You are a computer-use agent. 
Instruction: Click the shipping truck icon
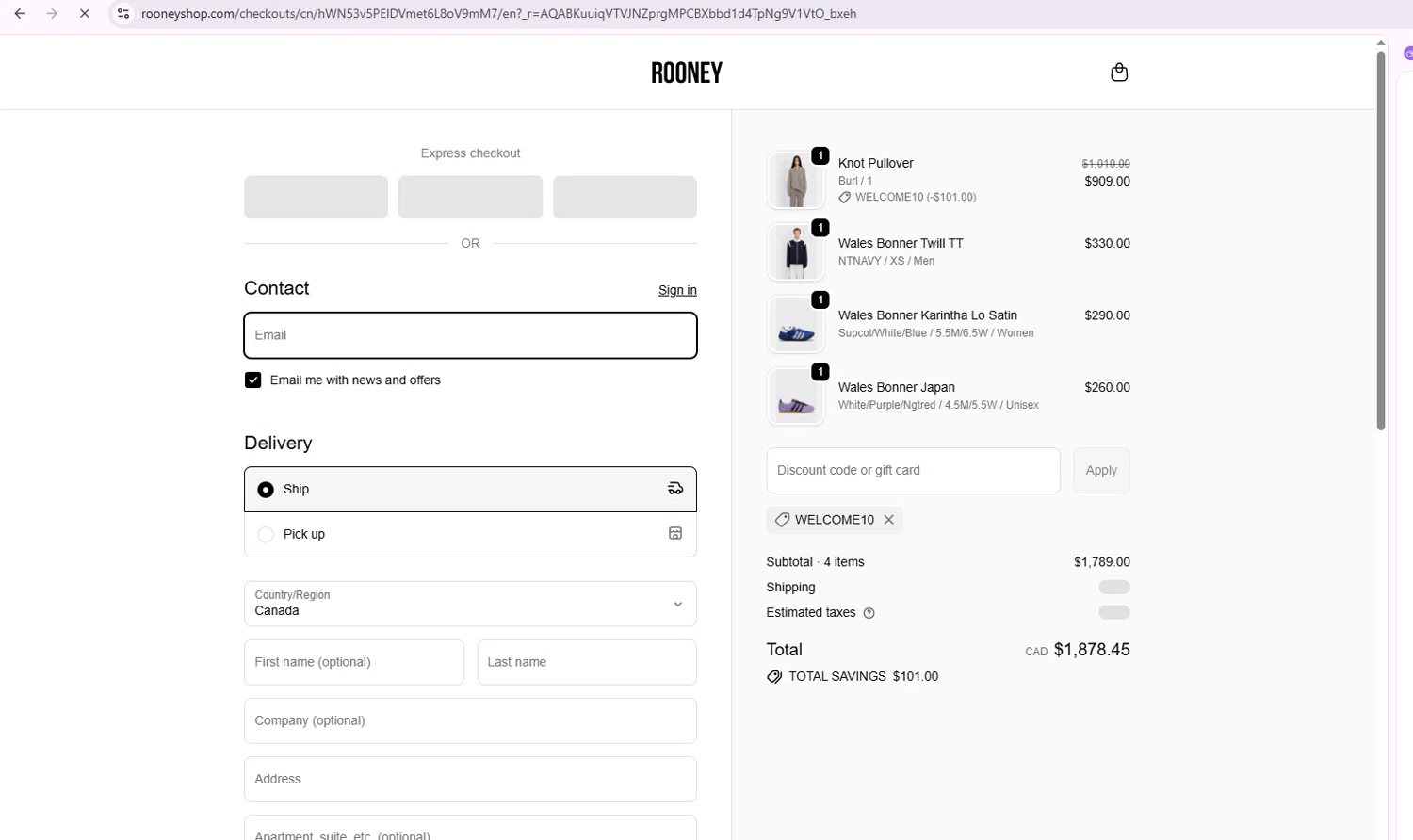tap(675, 489)
